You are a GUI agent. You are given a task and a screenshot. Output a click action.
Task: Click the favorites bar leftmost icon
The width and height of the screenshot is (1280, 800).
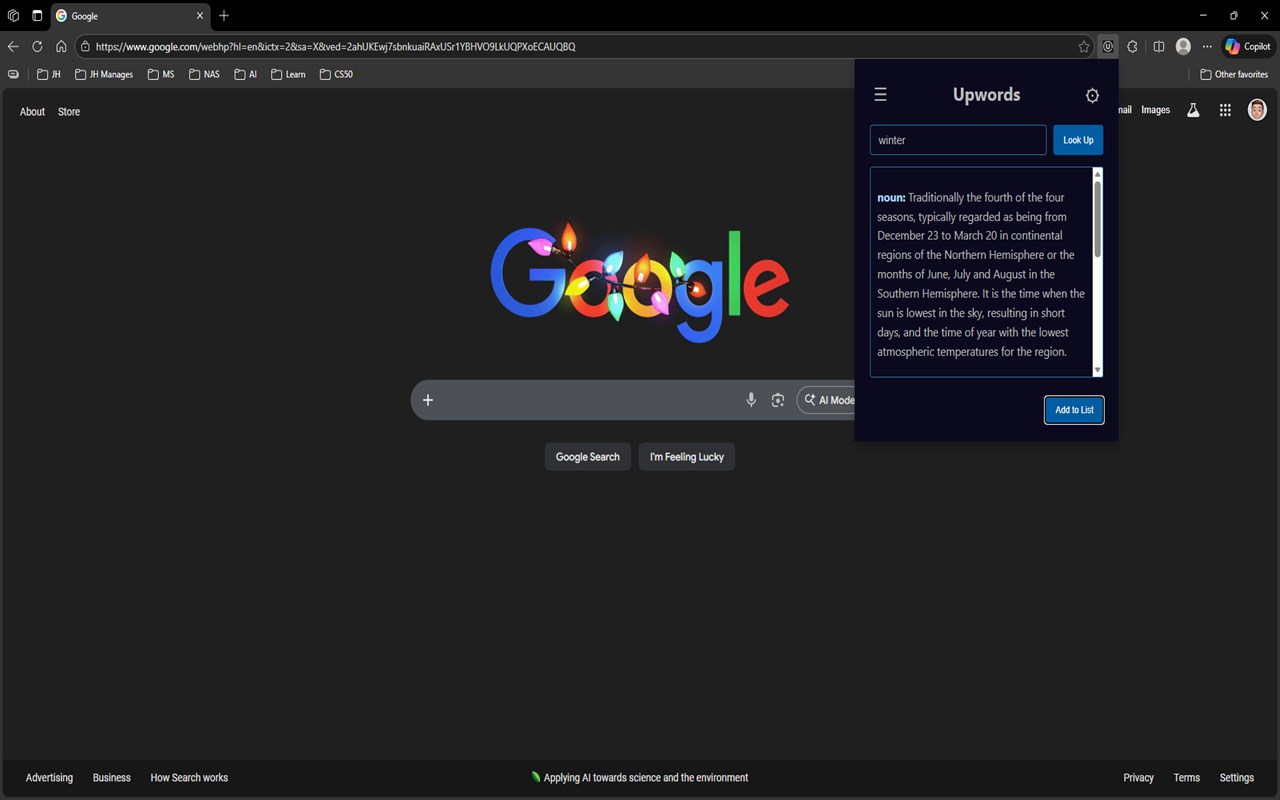click(13, 74)
